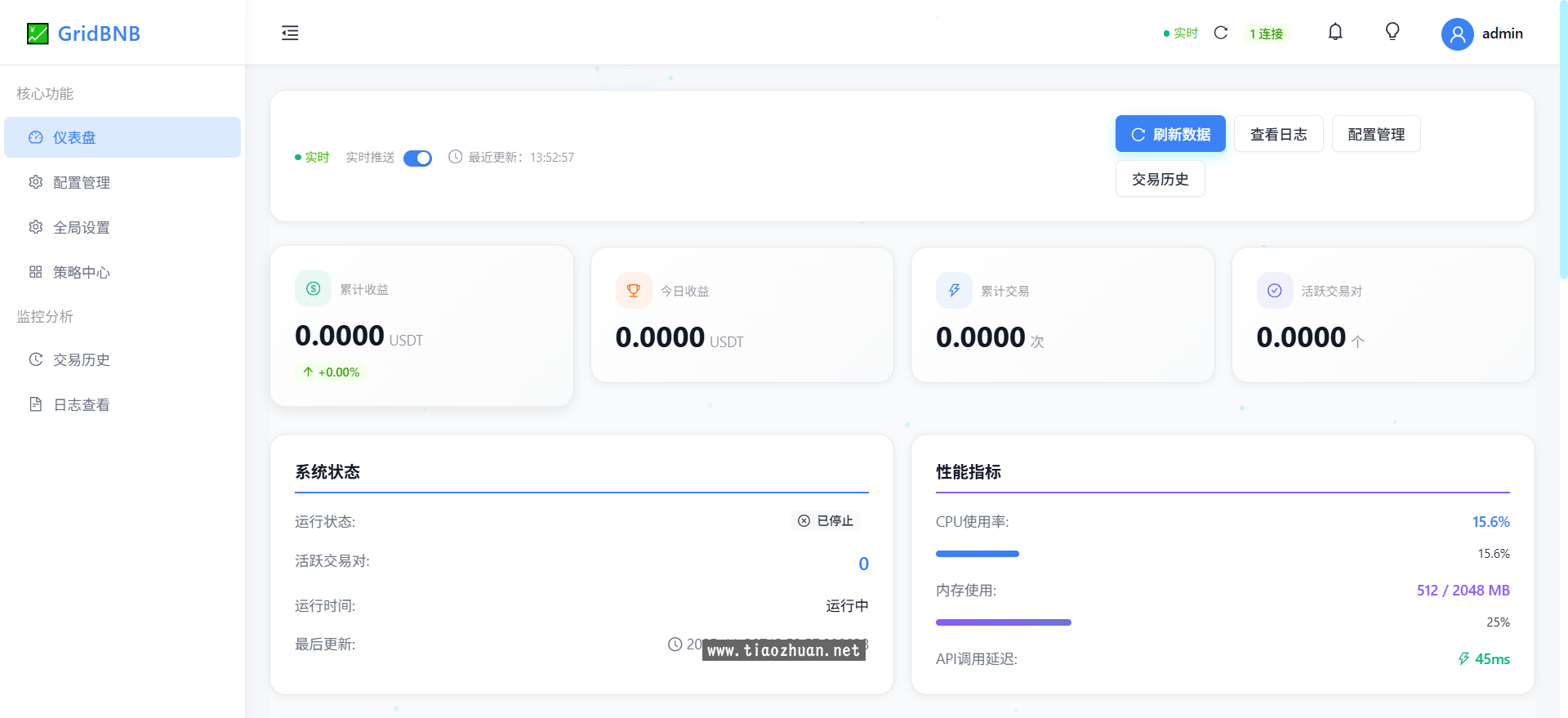Click the admin user avatar icon
The width and height of the screenshot is (1568, 718).
pyautogui.click(x=1457, y=34)
